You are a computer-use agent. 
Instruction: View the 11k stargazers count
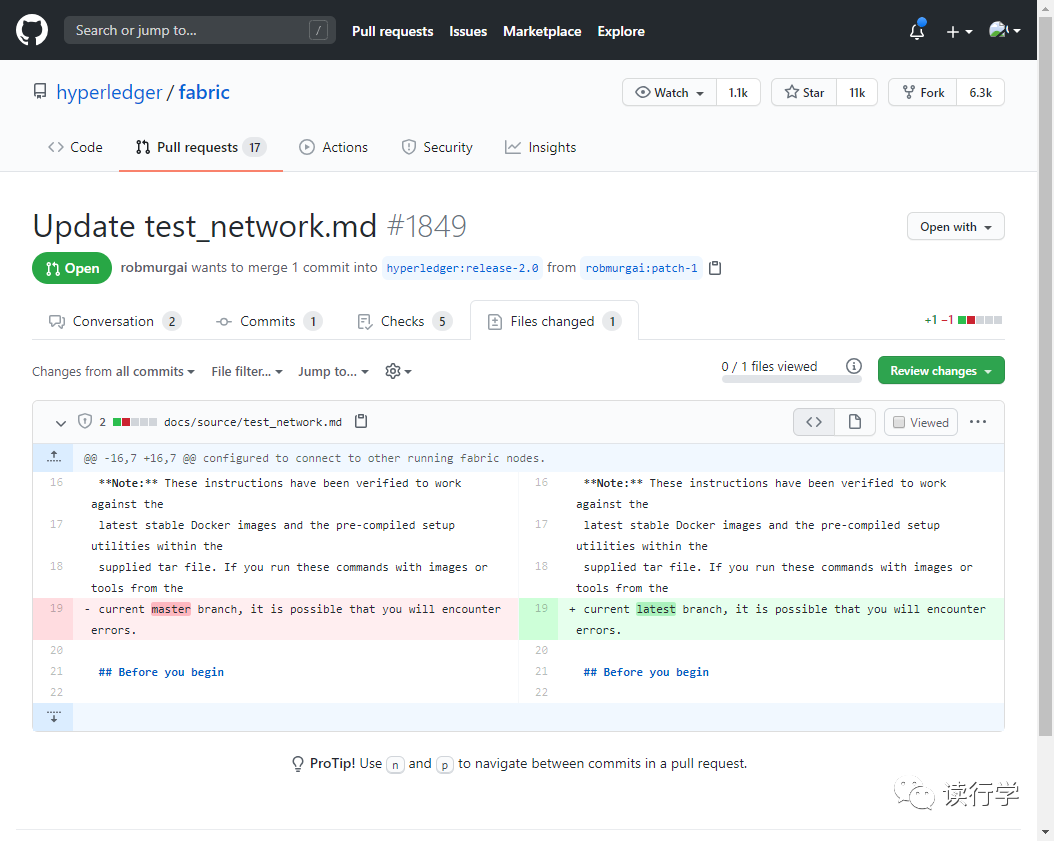[857, 93]
